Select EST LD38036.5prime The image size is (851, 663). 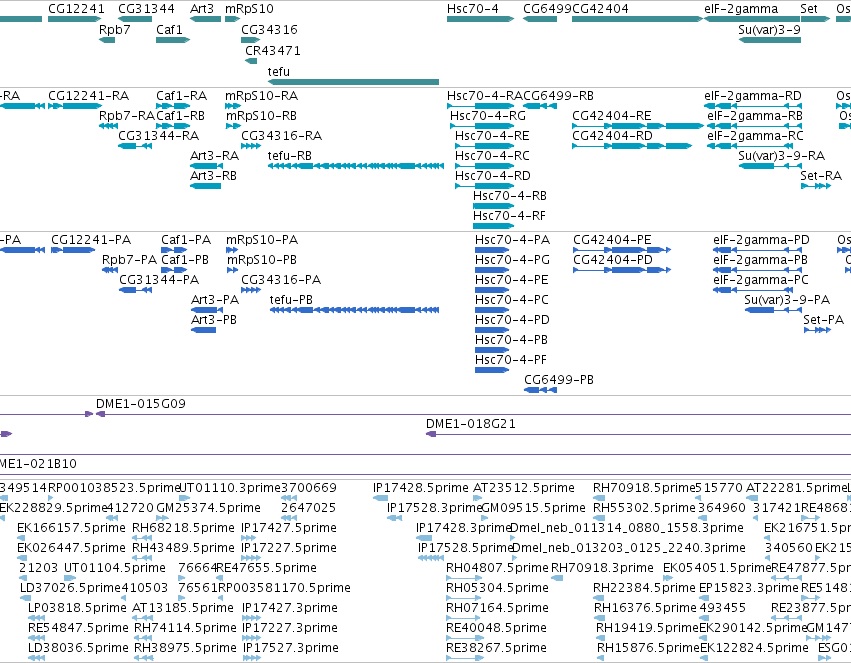(36, 658)
